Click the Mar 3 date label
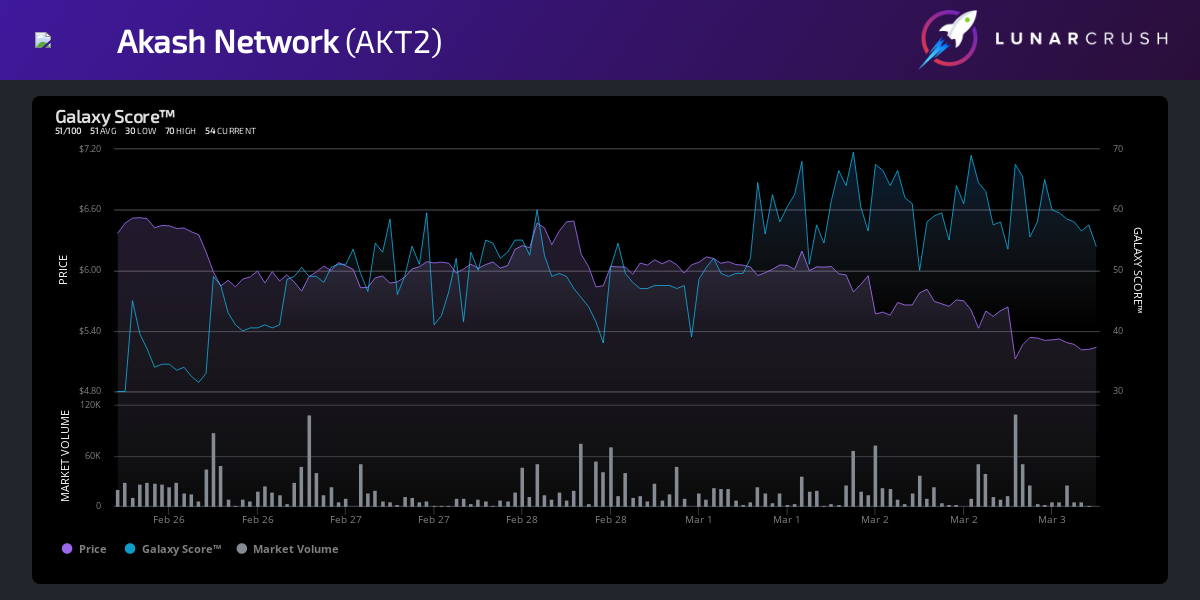Screen dimensions: 1200x600 point(1052,520)
